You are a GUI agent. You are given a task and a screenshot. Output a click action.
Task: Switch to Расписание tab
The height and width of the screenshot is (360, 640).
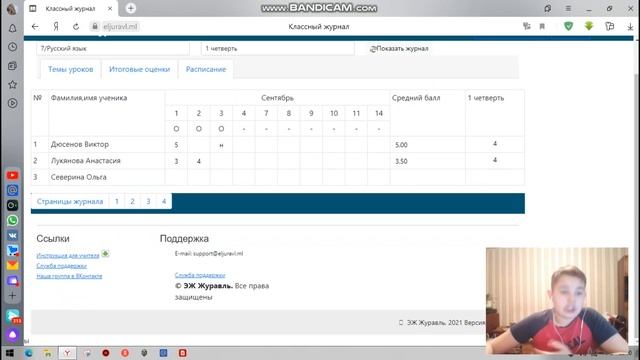tap(206, 69)
